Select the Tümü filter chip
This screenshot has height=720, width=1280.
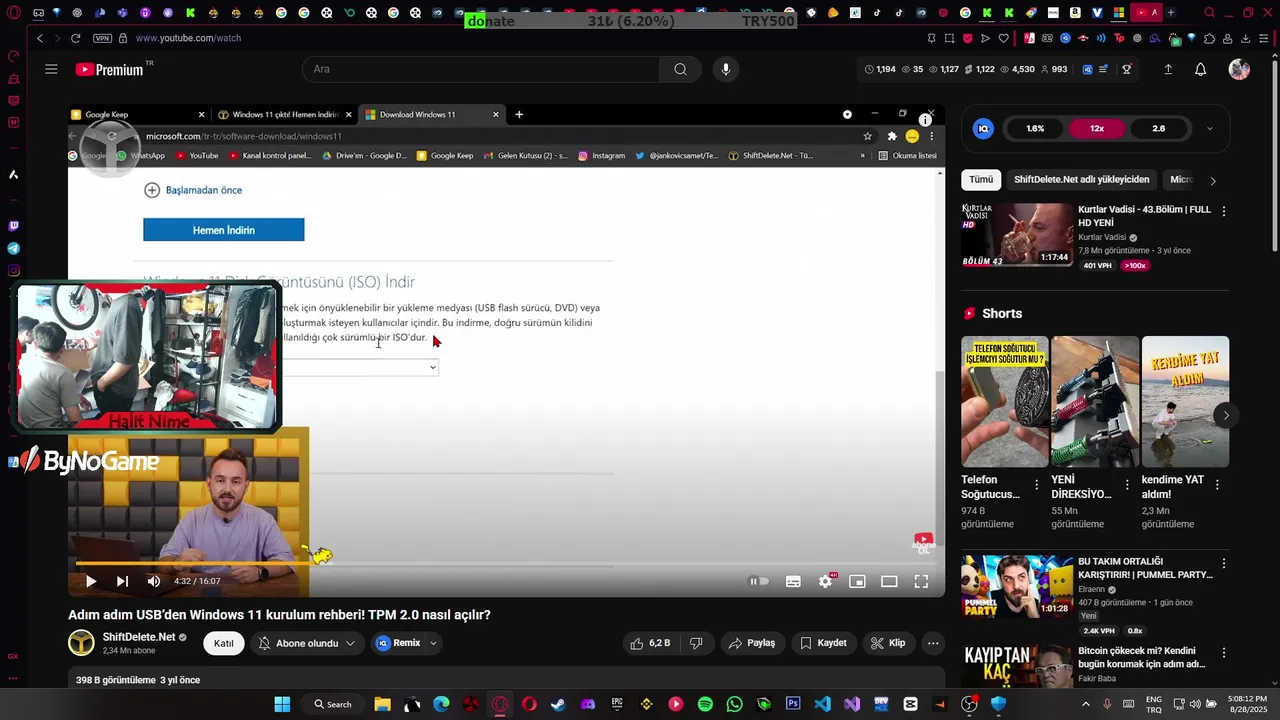[981, 179]
